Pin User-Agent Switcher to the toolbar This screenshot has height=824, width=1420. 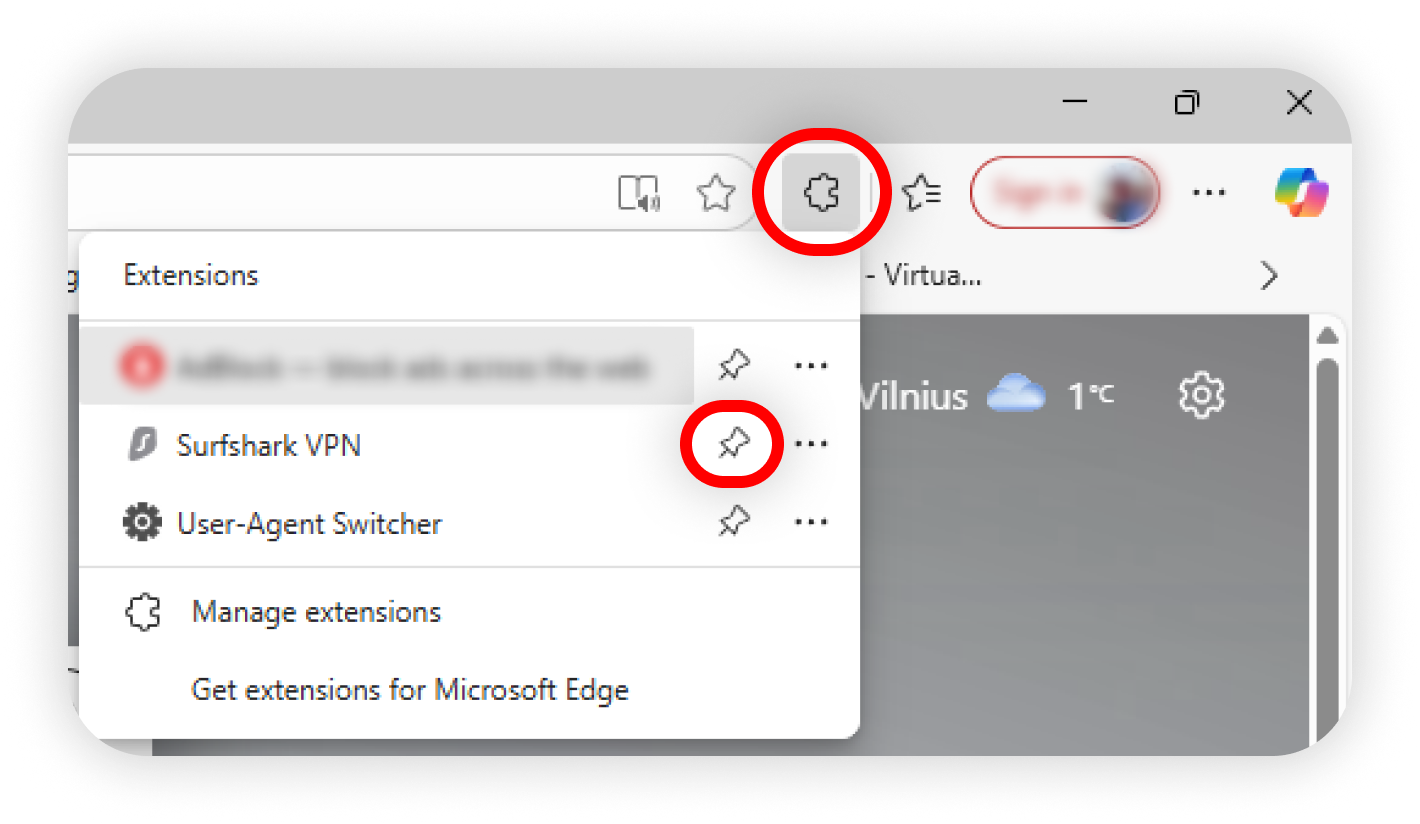click(x=733, y=522)
